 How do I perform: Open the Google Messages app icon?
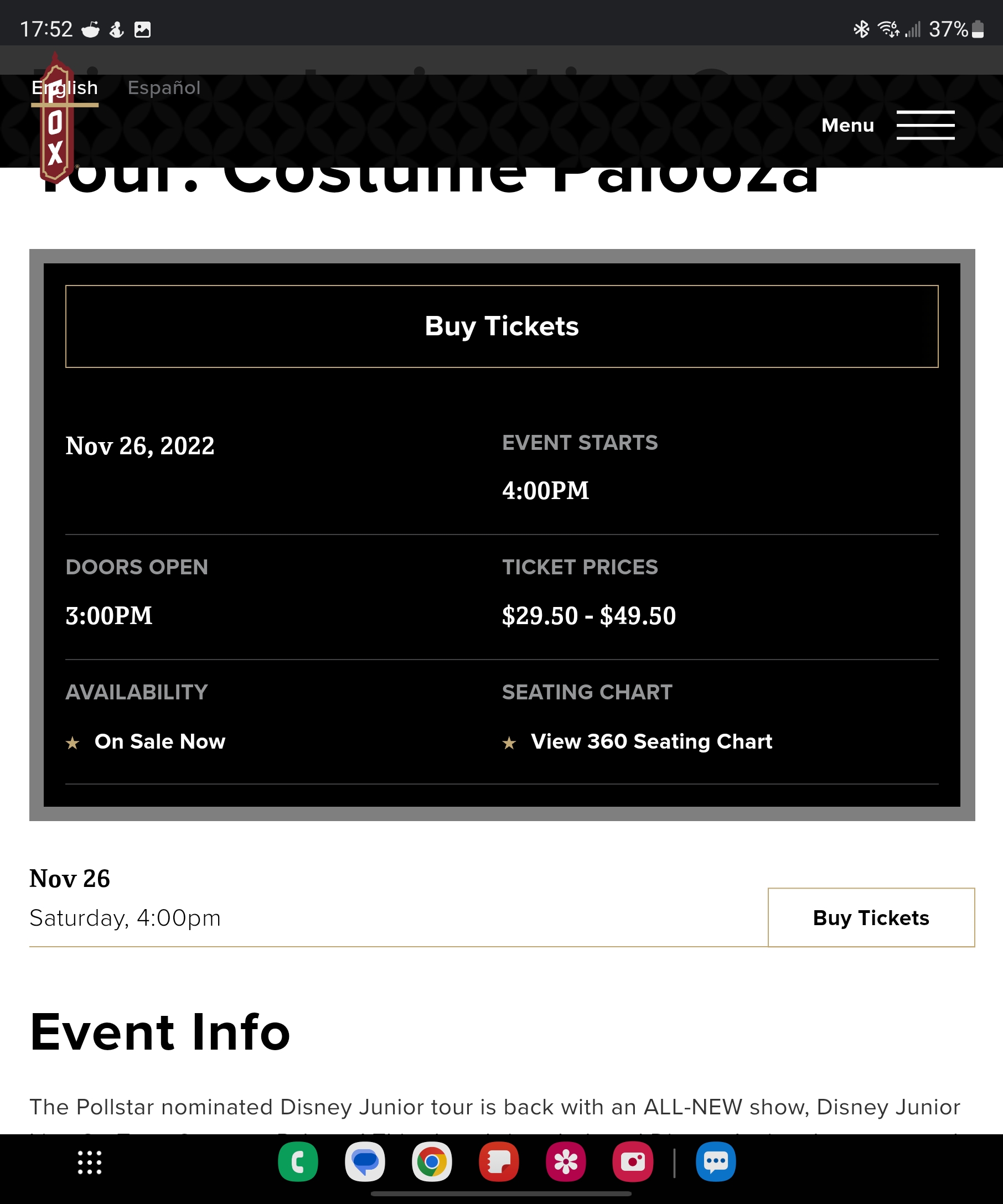point(365,1161)
